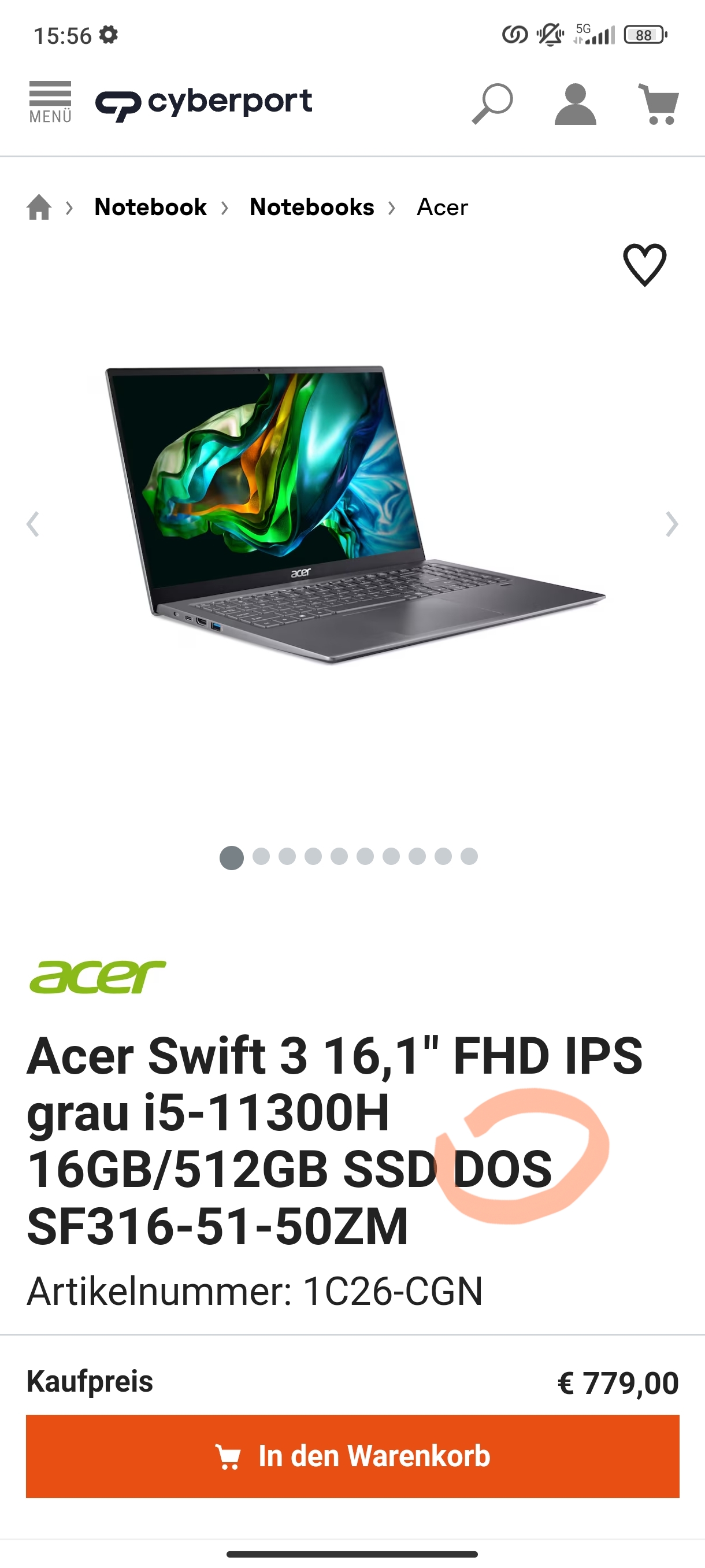Screen dimensions: 705x1568
Task: Tap the settings gear in status bar
Action: click(108, 35)
